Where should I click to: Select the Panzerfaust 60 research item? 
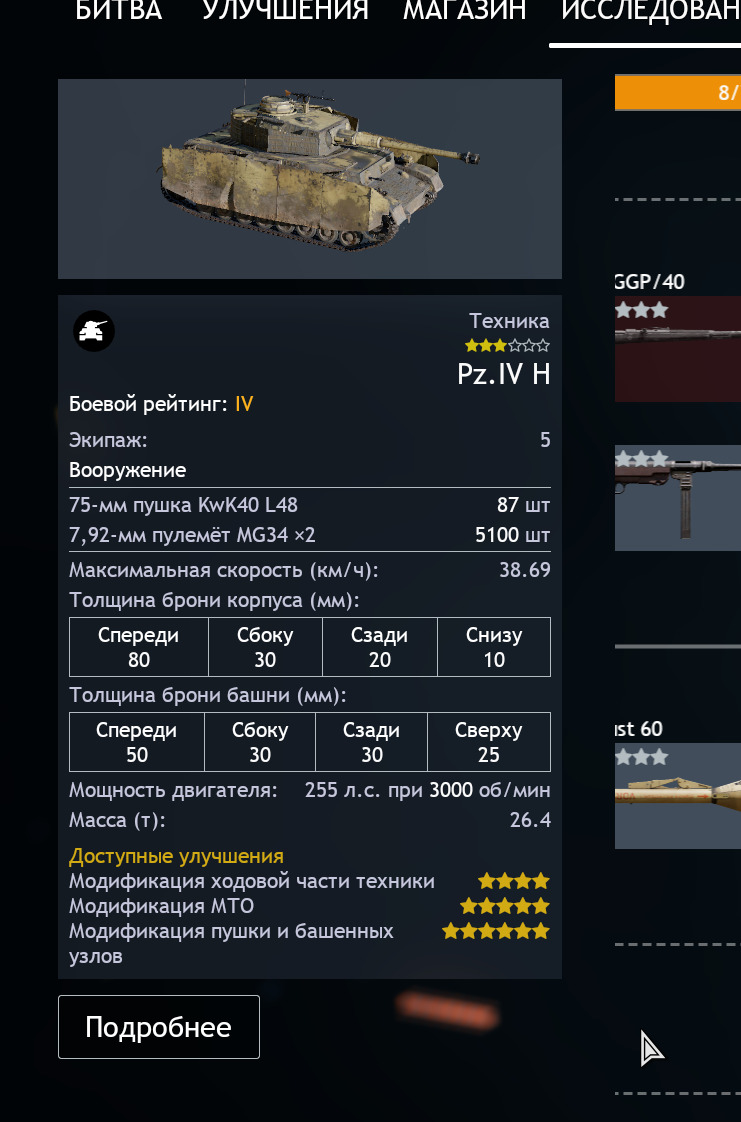click(x=678, y=796)
